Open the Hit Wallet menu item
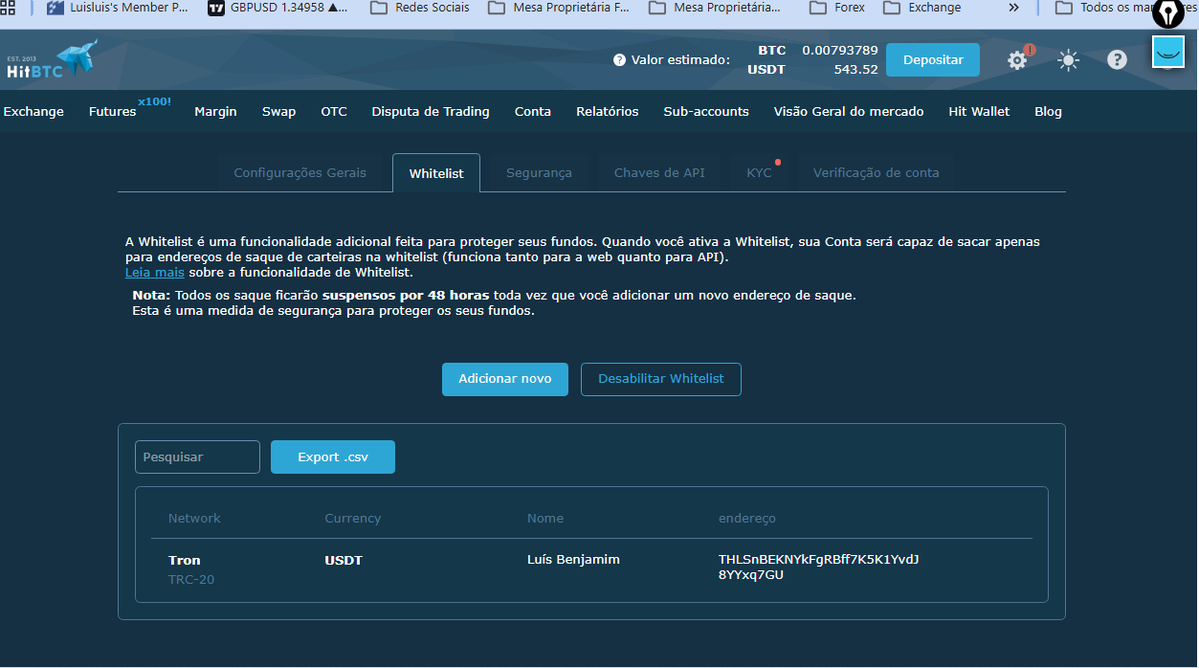The height and width of the screenshot is (668, 1199). click(979, 112)
